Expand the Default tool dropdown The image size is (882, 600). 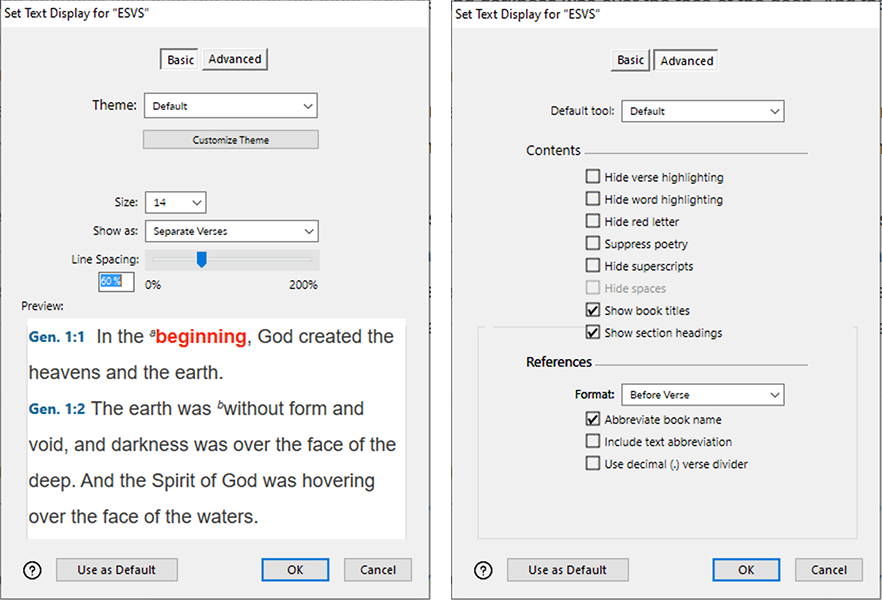(702, 111)
